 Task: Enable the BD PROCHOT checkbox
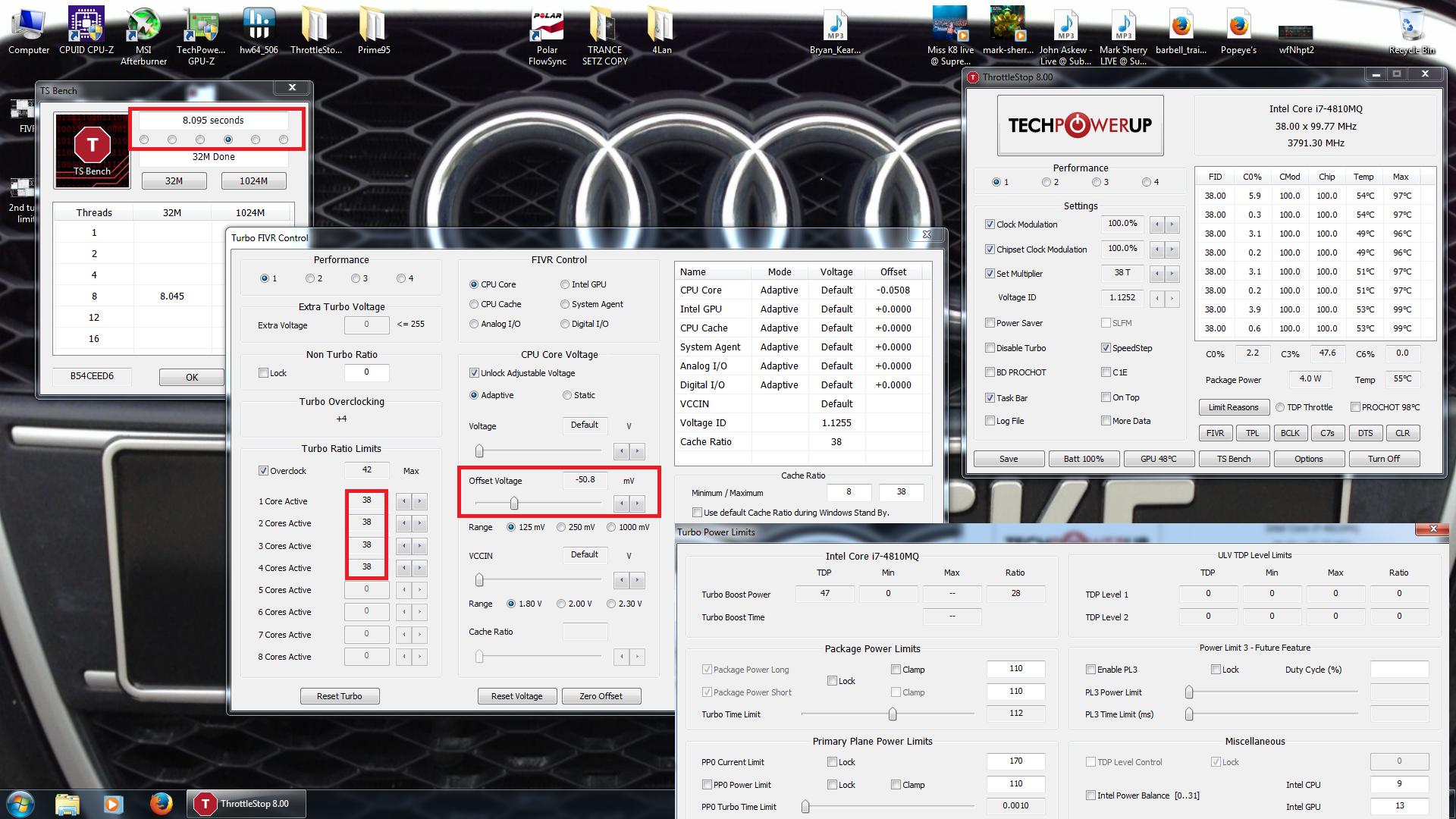[x=990, y=372]
